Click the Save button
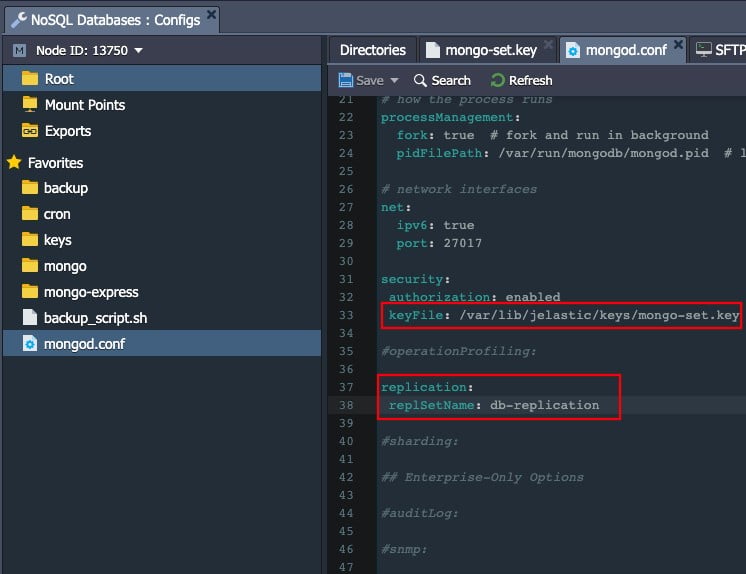Image resolution: width=746 pixels, height=574 pixels. (x=361, y=80)
